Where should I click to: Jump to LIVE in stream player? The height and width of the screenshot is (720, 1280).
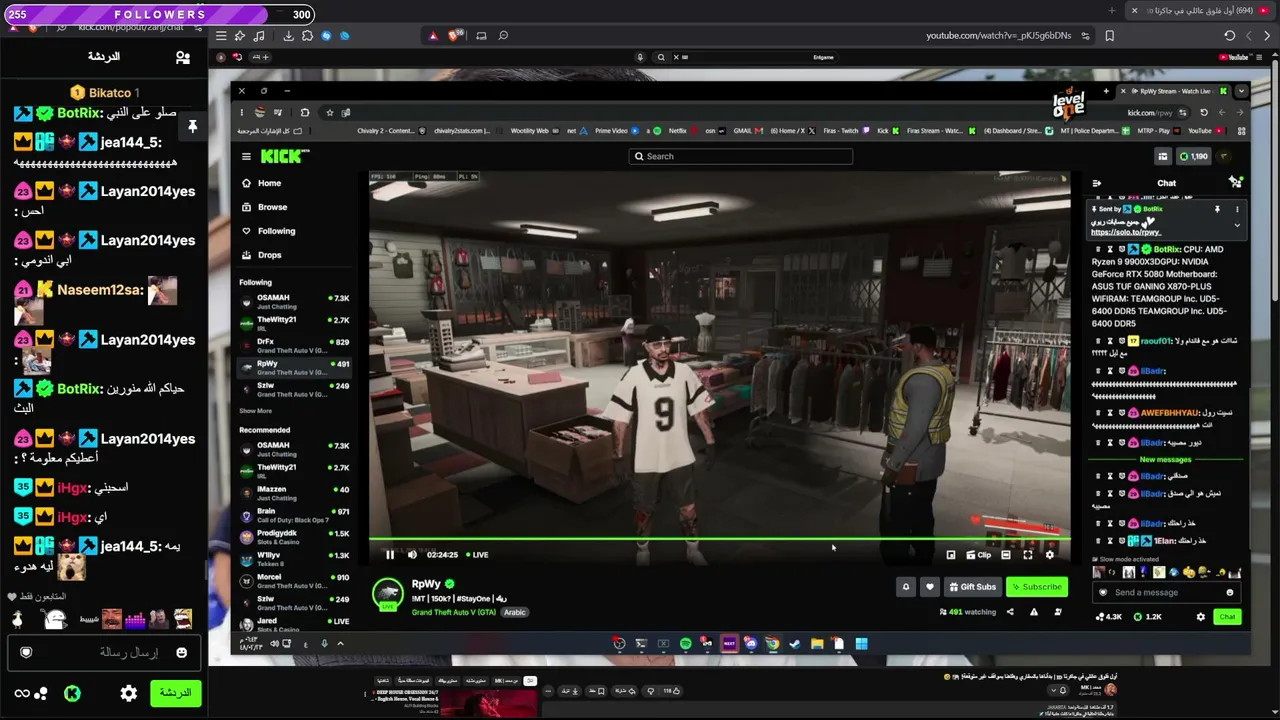[x=477, y=555]
